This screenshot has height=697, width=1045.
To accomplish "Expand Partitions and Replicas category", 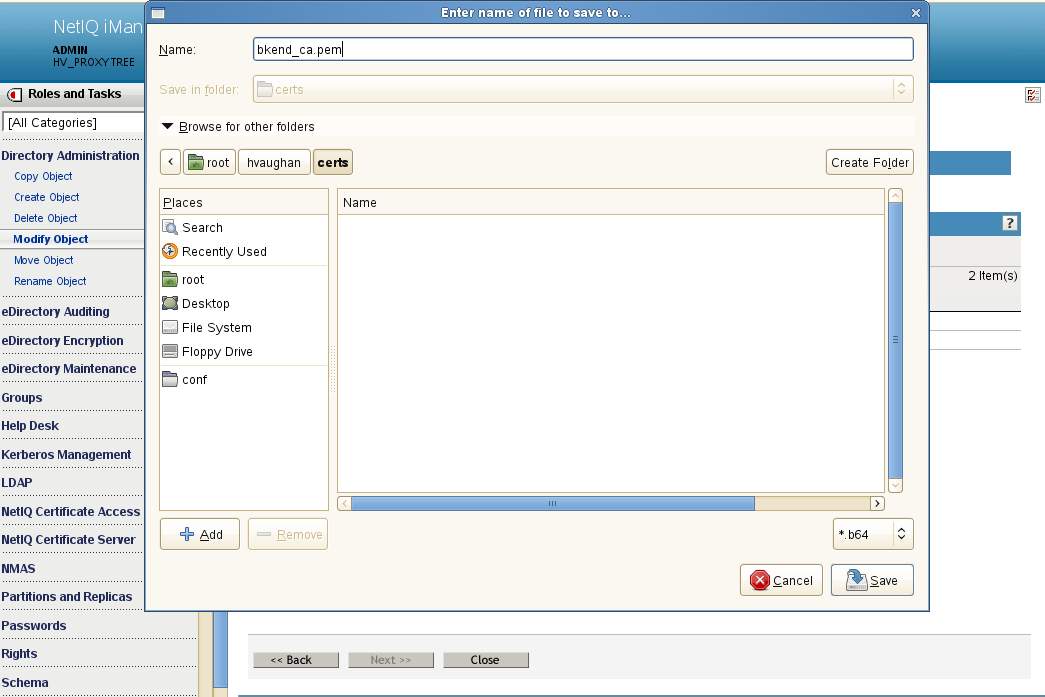I will (x=67, y=597).
